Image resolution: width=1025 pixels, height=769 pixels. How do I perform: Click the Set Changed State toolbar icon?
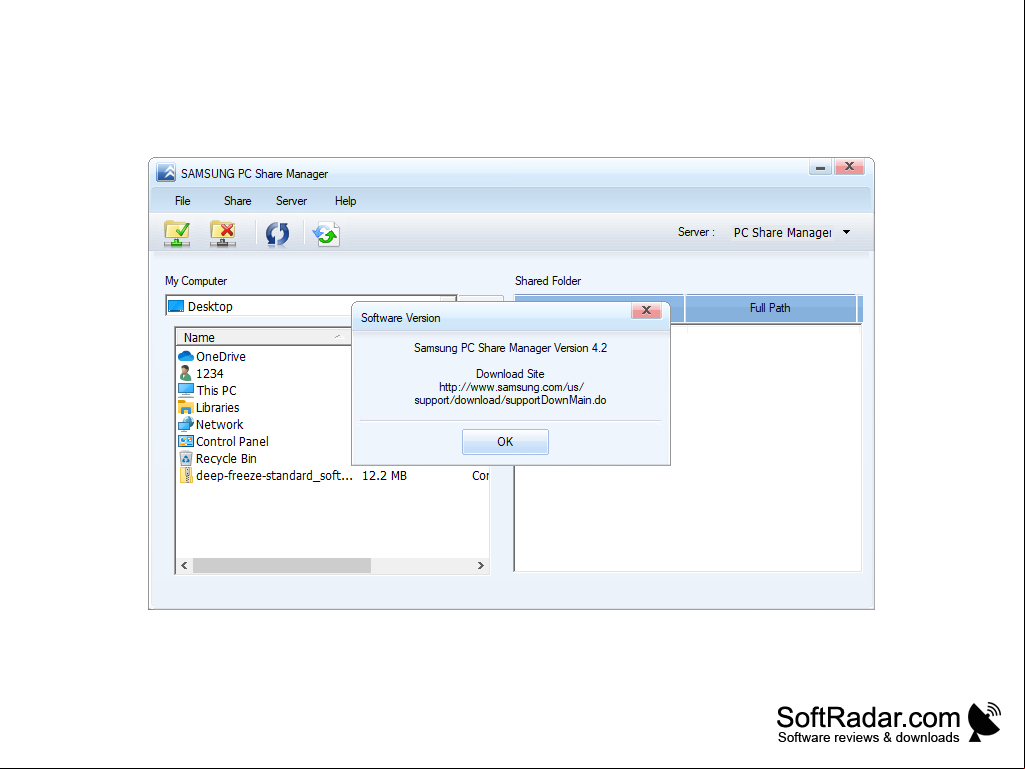tap(326, 233)
